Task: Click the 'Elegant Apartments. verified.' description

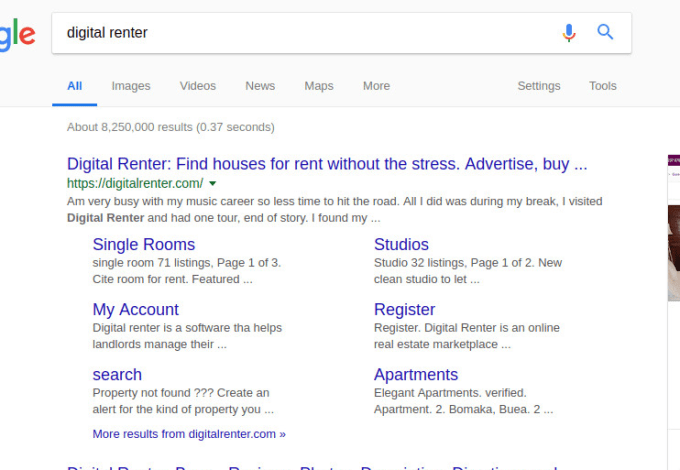Action: pyautogui.click(x=464, y=401)
